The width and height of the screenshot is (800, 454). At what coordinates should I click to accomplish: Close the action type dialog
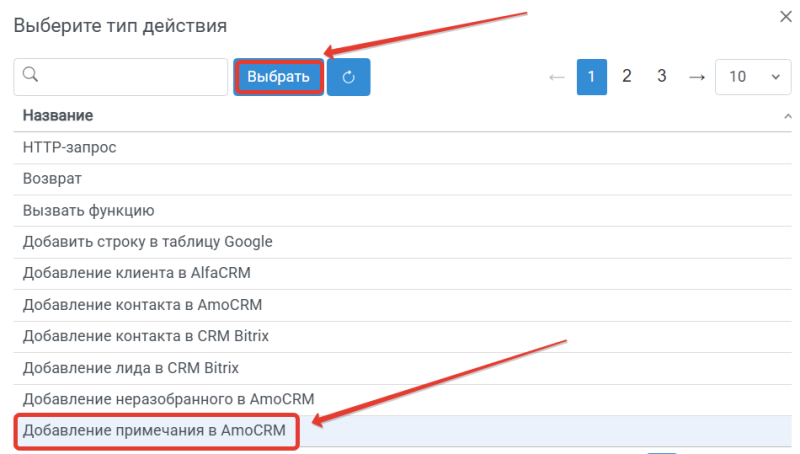tap(786, 17)
